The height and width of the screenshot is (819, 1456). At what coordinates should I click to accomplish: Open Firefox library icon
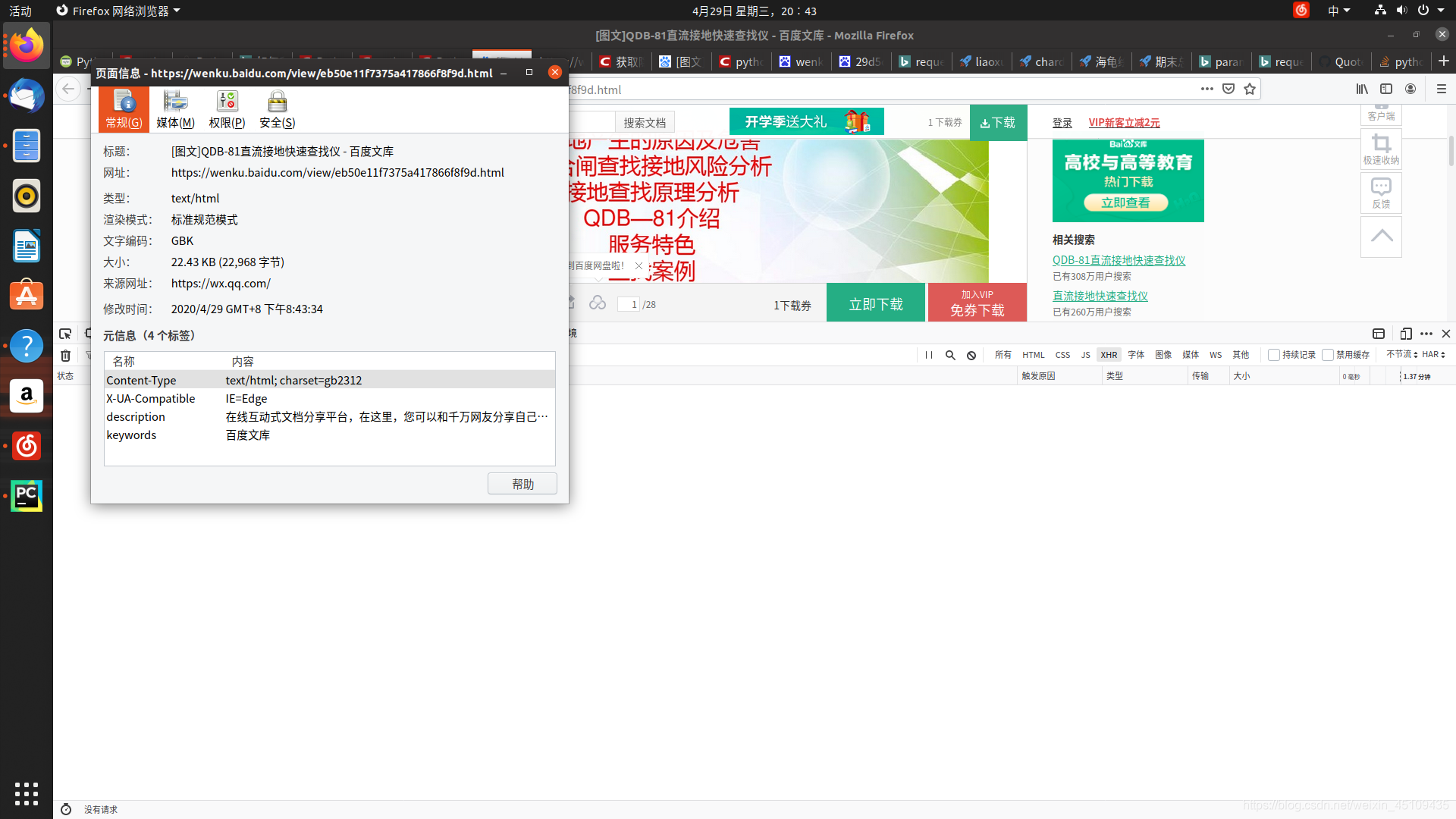point(1362,89)
